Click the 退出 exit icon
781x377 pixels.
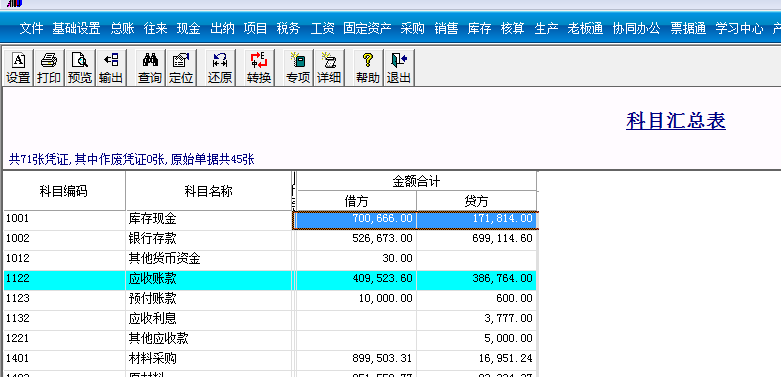click(x=398, y=68)
